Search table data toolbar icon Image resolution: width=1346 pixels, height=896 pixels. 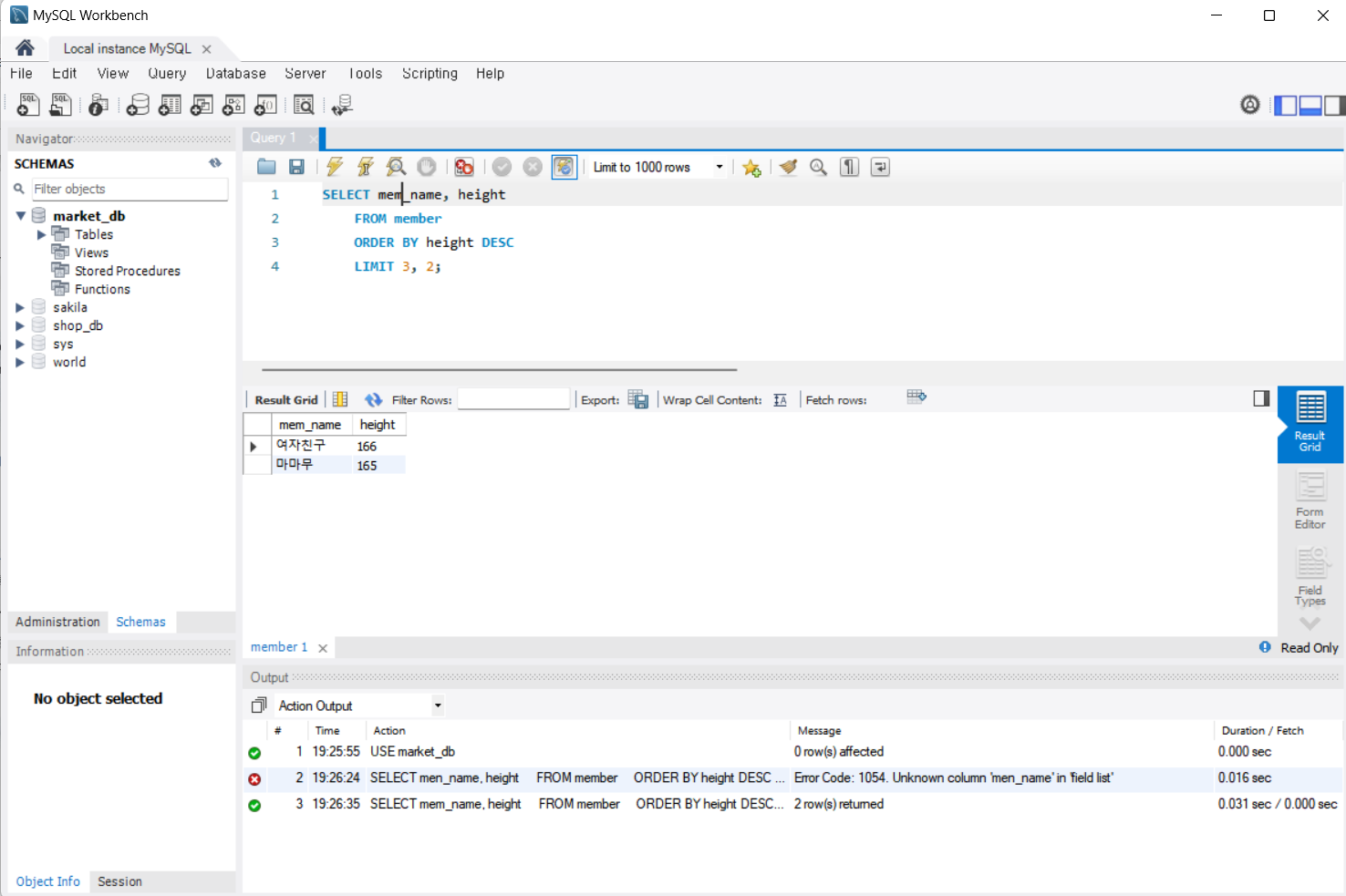pyautogui.click(x=304, y=105)
